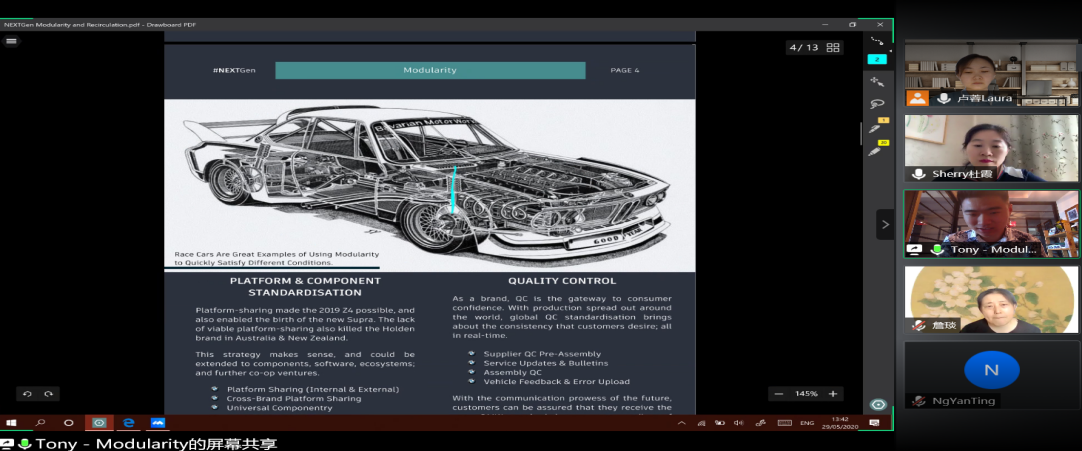
Task: Choose the pan and select cursor tool
Action: [877, 81]
